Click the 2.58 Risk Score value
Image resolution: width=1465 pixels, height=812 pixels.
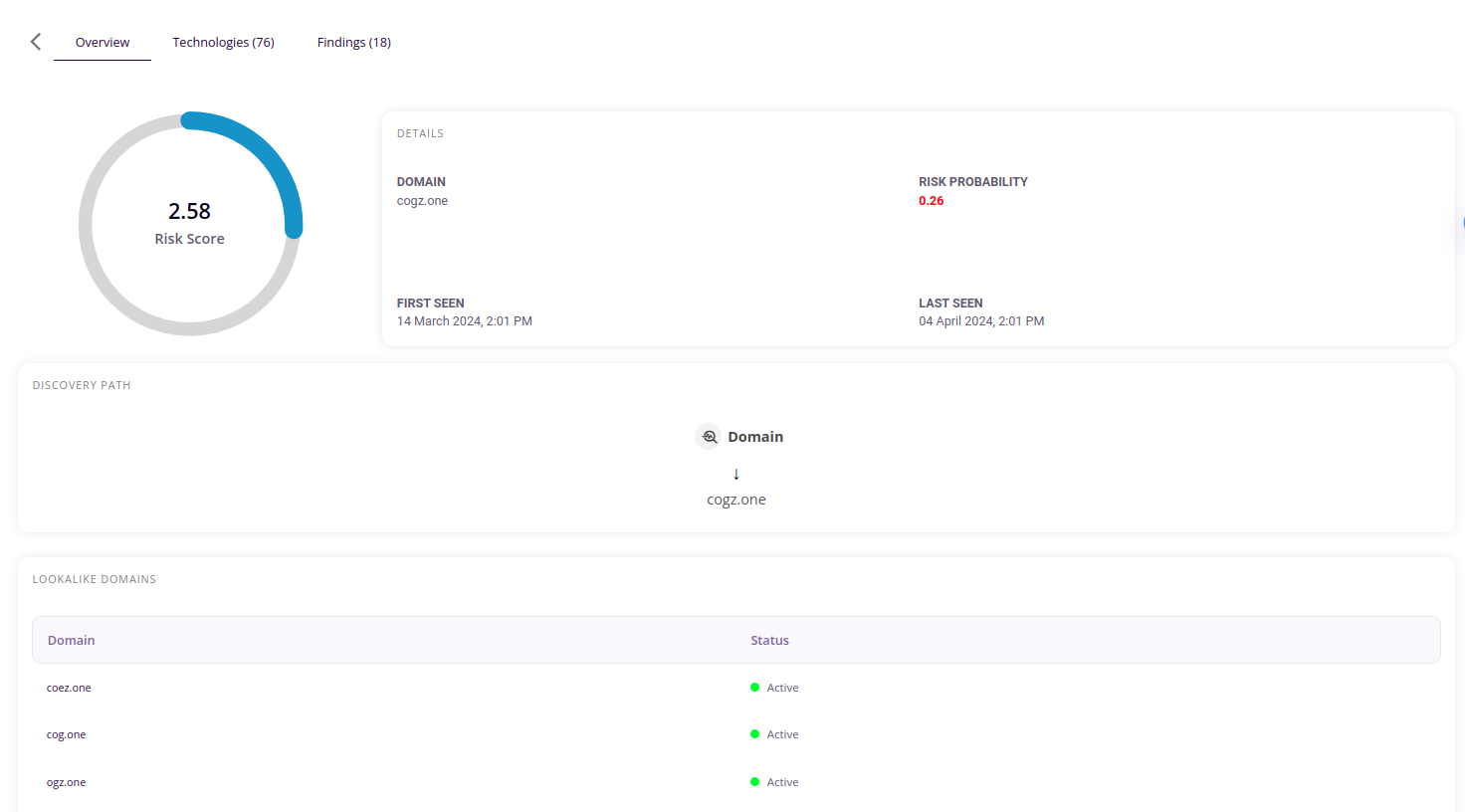189,211
